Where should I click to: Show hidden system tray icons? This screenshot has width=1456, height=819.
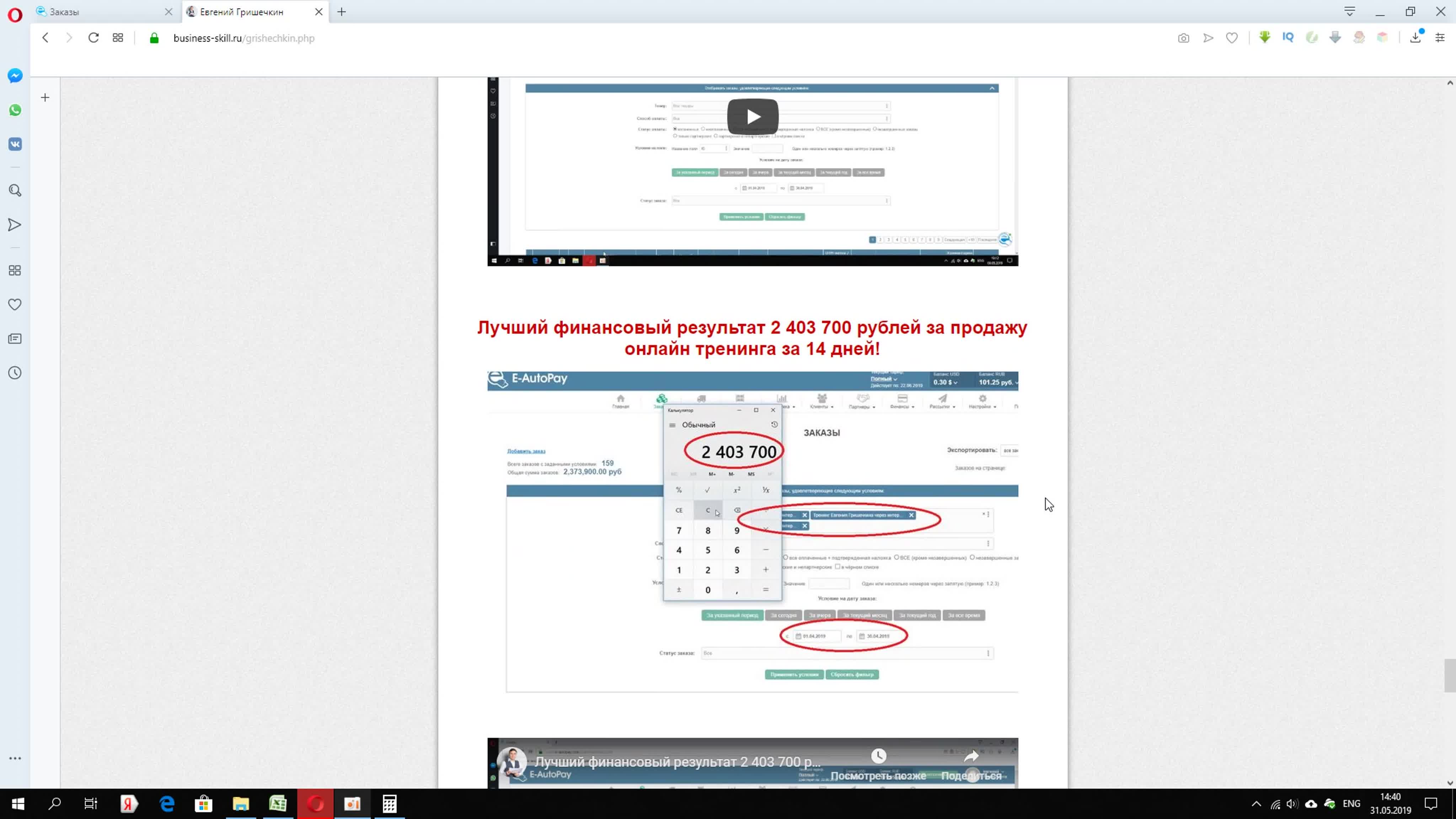click(x=1256, y=804)
